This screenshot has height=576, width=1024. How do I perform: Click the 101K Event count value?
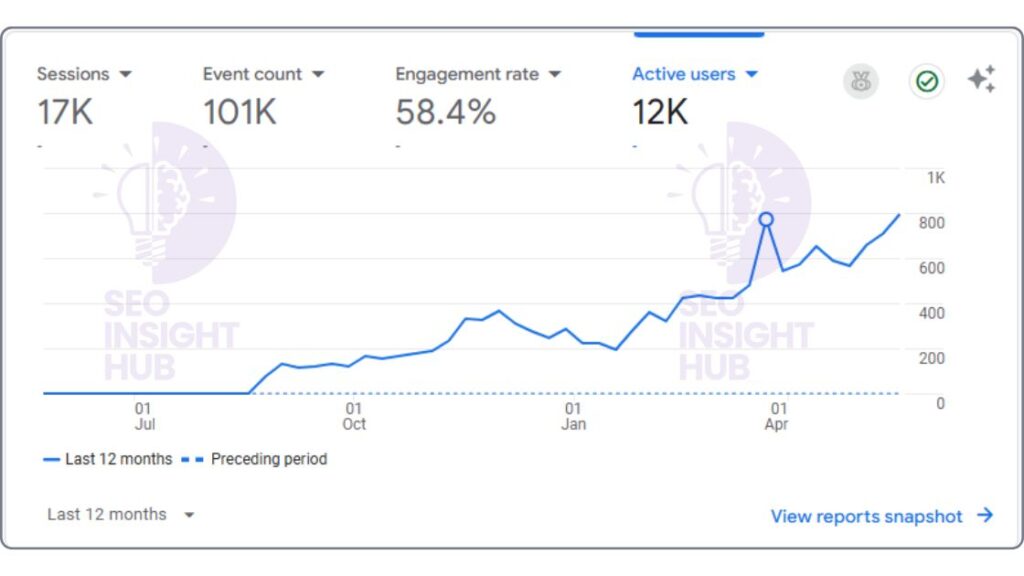(237, 111)
